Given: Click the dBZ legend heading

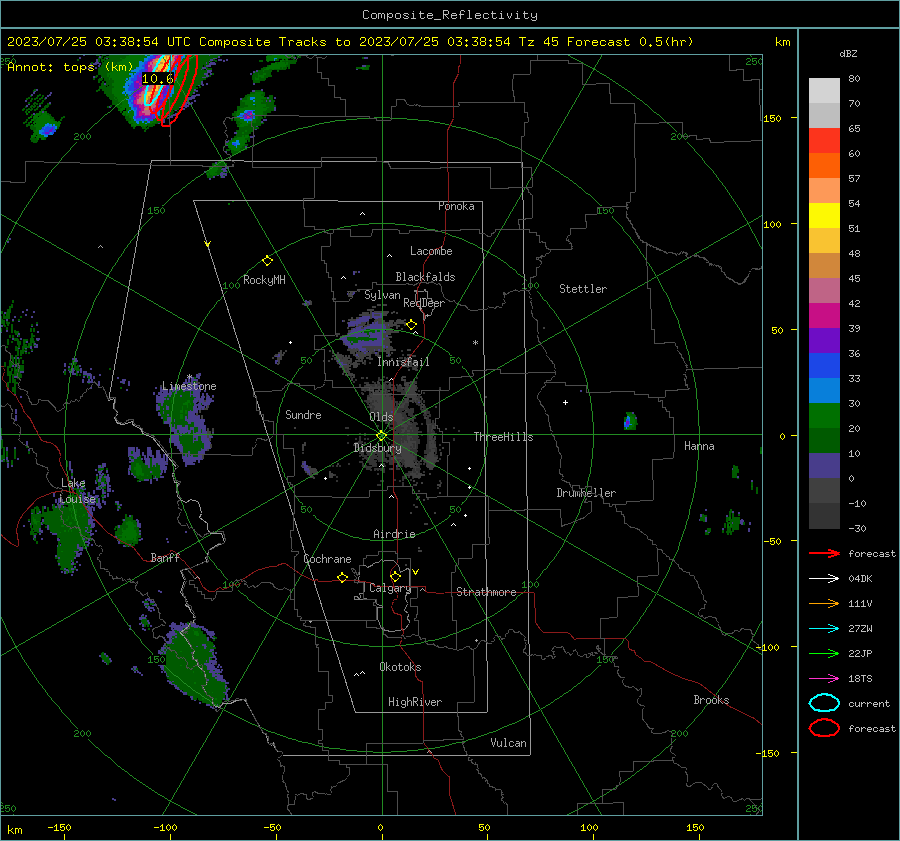Looking at the screenshot, I should coord(848,53).
